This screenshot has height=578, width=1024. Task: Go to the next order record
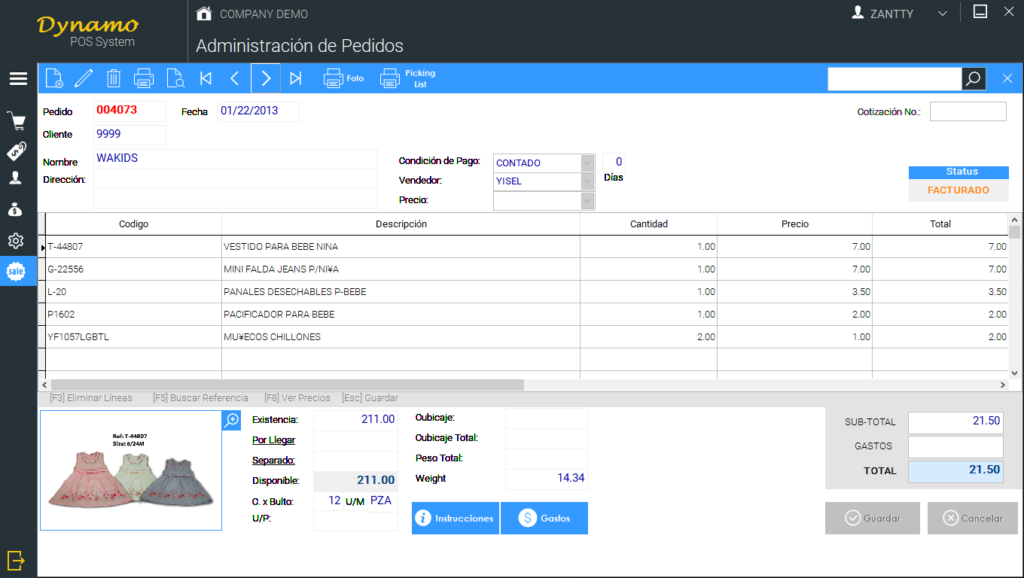(265, 78)
